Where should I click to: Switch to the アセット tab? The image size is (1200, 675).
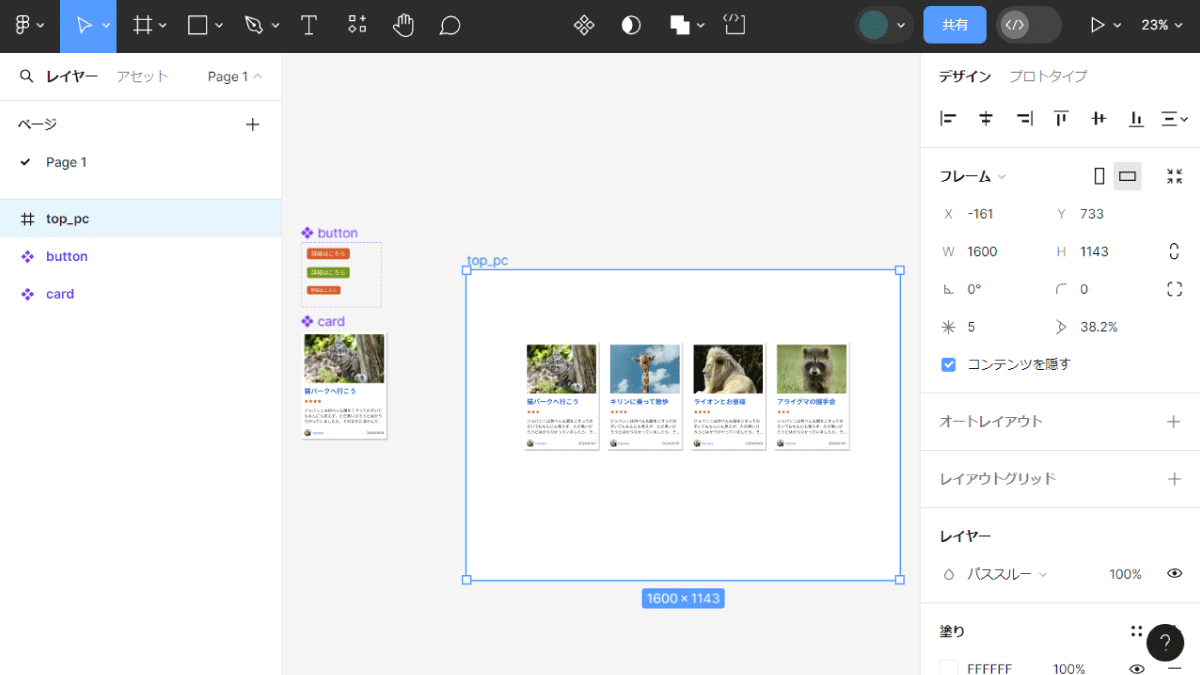coord(142,76)
